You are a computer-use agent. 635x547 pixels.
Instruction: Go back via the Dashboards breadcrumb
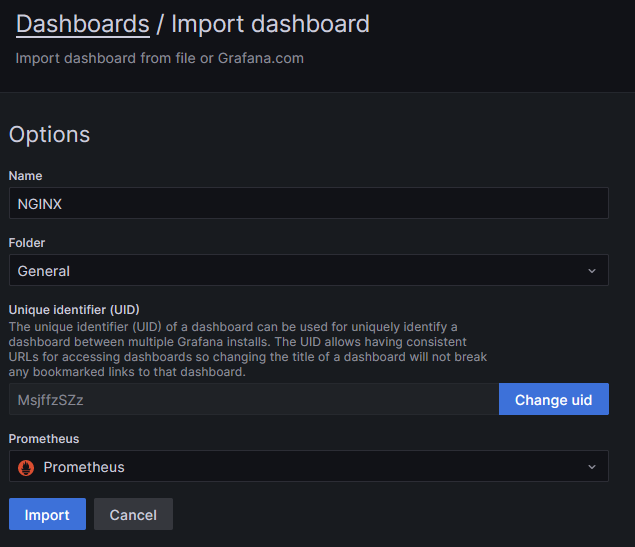pos(82,24)
